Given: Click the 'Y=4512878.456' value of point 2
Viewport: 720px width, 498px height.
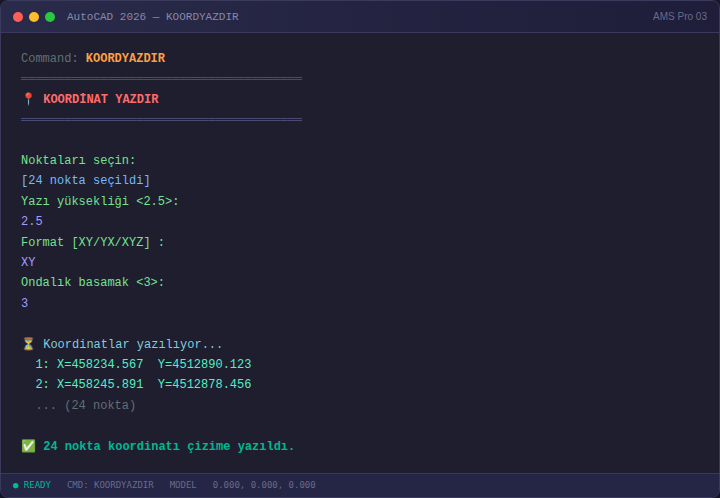Looking at the screenshot, I should pos(204,384).
